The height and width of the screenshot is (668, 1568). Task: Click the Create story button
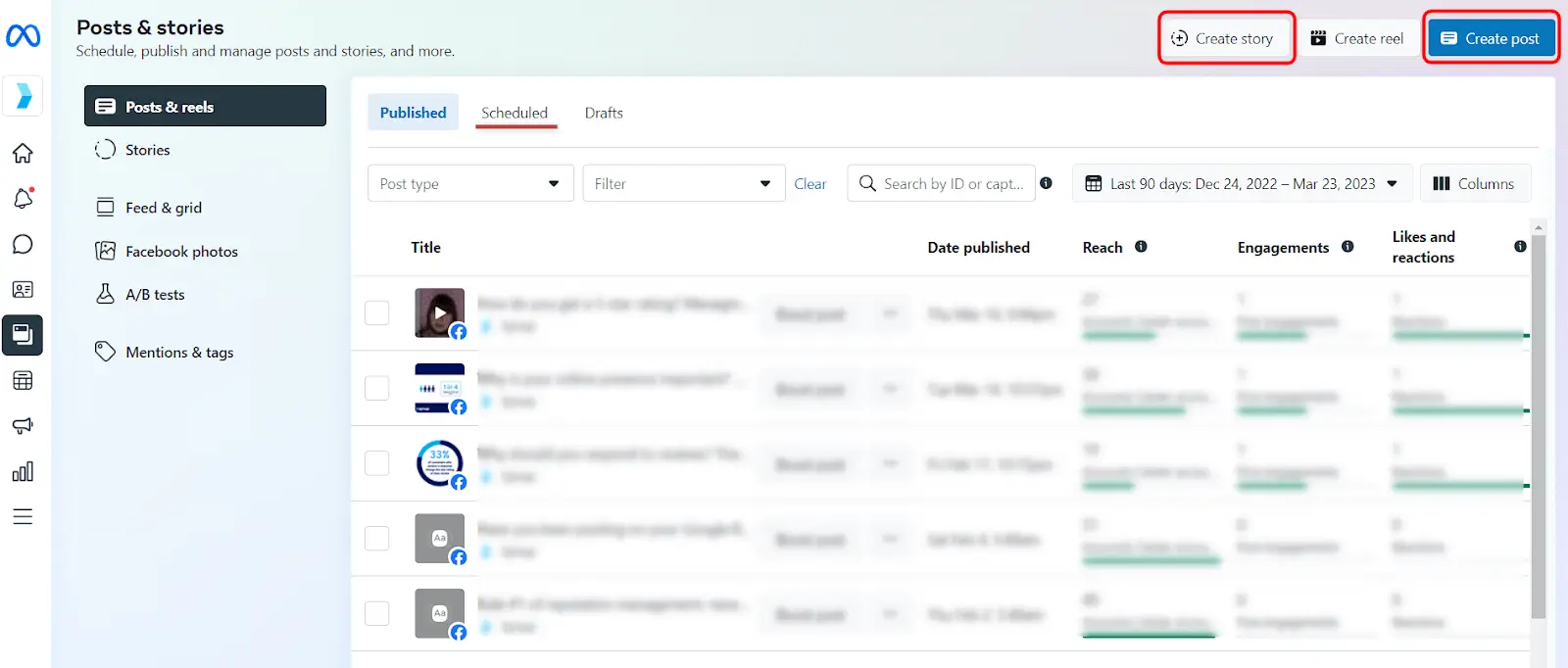1224,38
